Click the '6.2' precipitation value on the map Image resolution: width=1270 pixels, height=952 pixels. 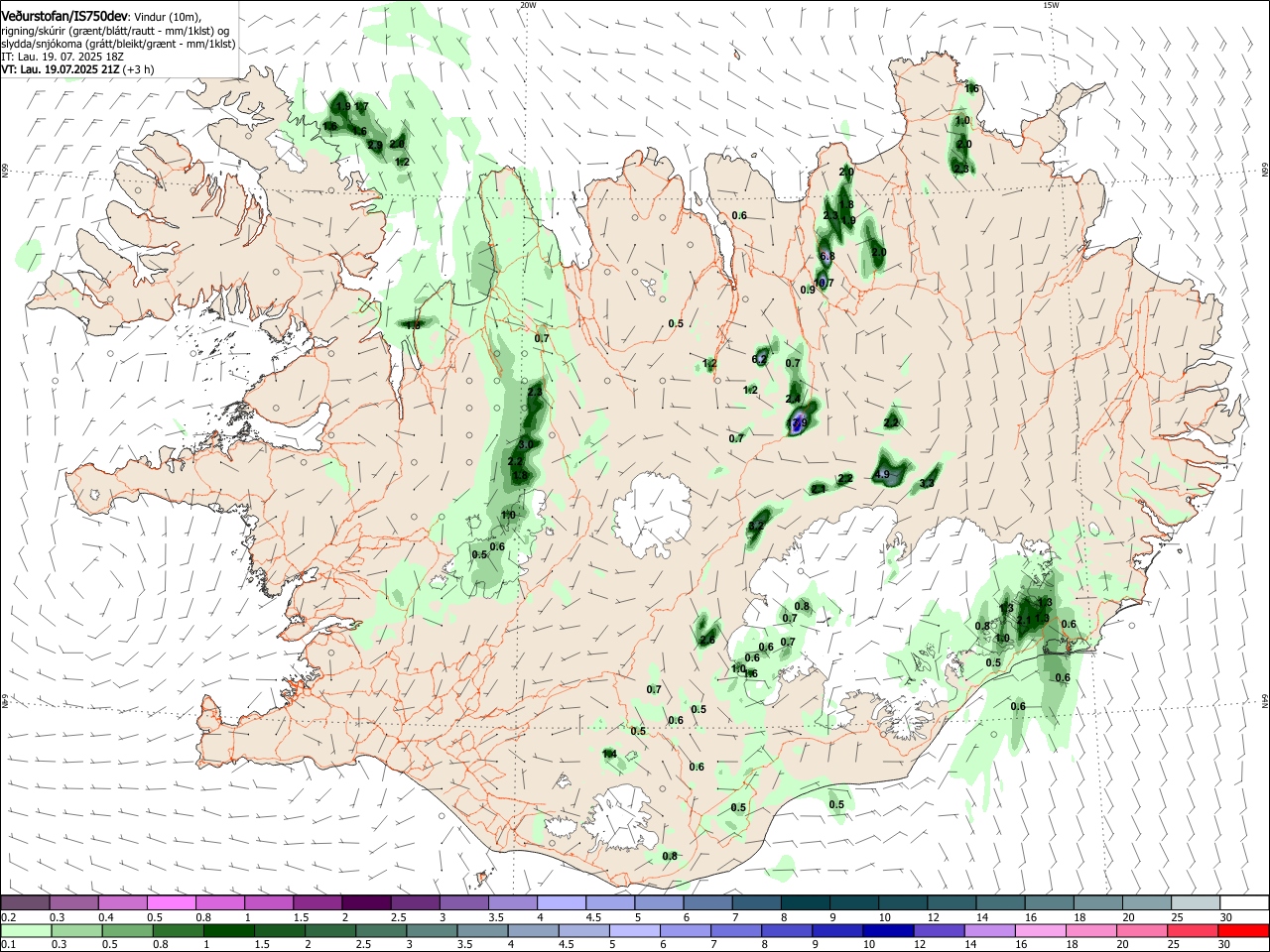click(761, 359)
